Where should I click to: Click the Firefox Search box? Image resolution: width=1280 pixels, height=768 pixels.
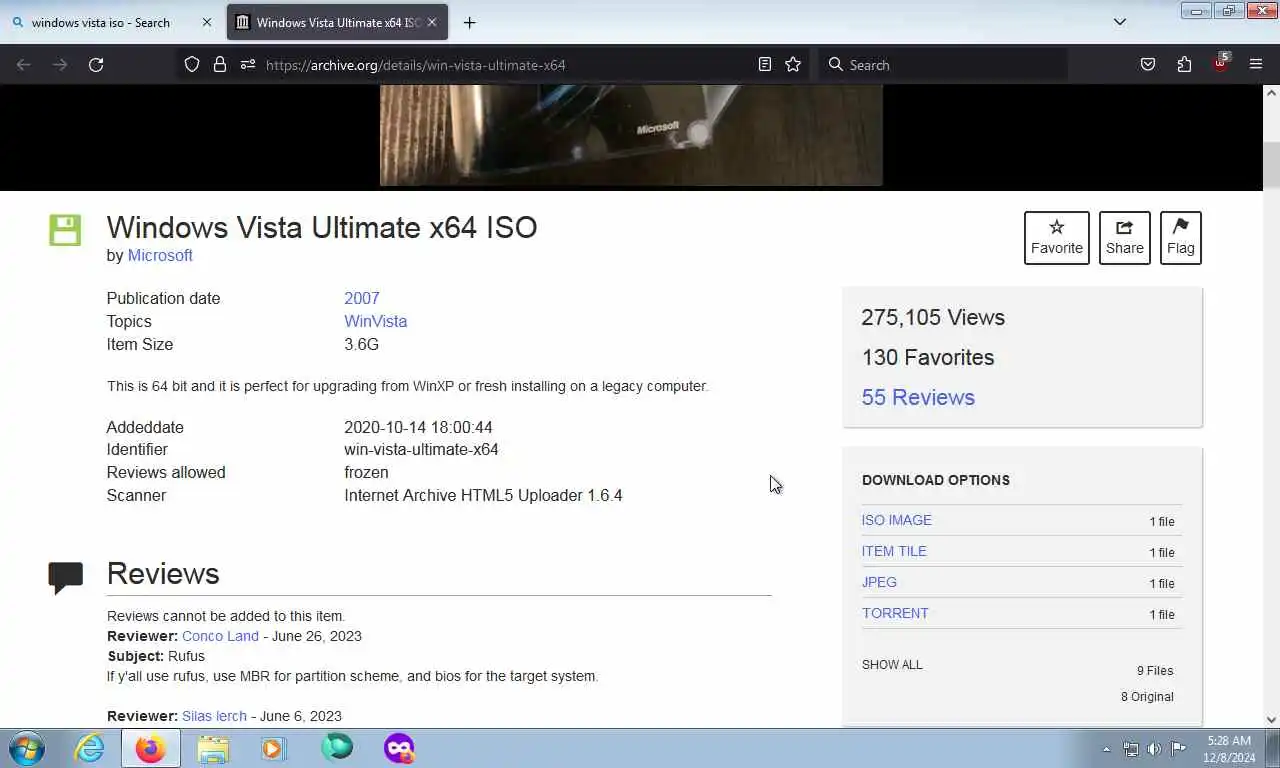pyautogui.click(x=945, y=65)
